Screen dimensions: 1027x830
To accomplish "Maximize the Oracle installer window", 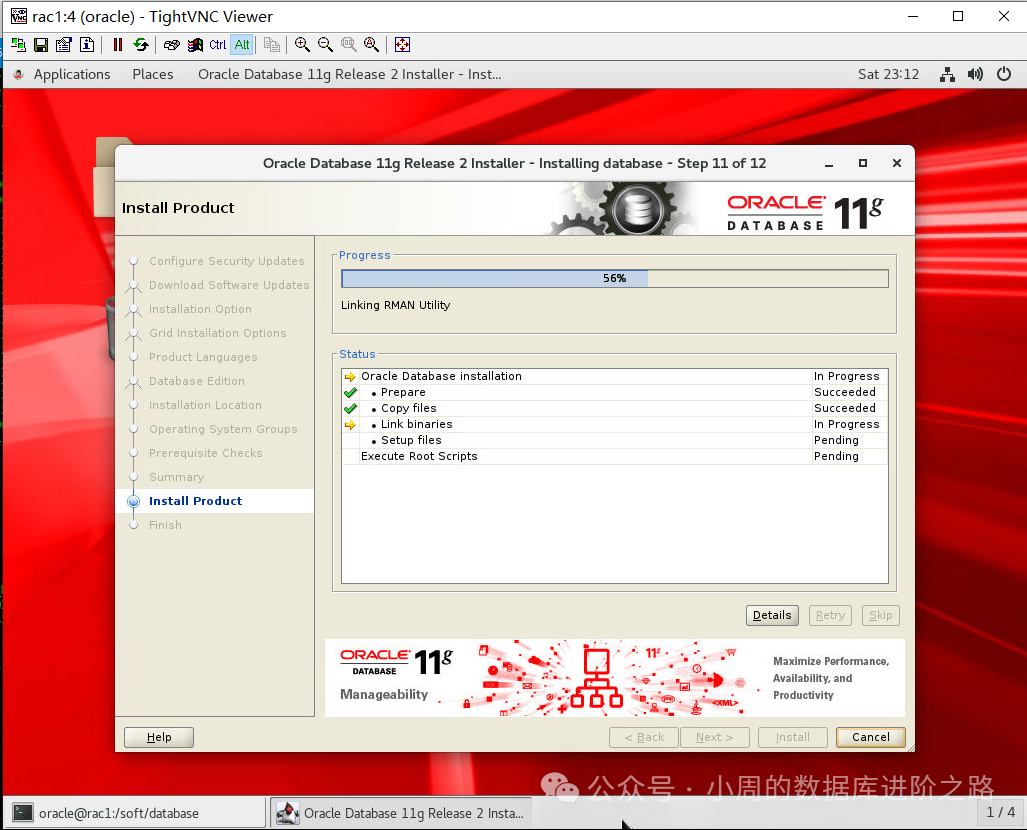I will 863,163.
